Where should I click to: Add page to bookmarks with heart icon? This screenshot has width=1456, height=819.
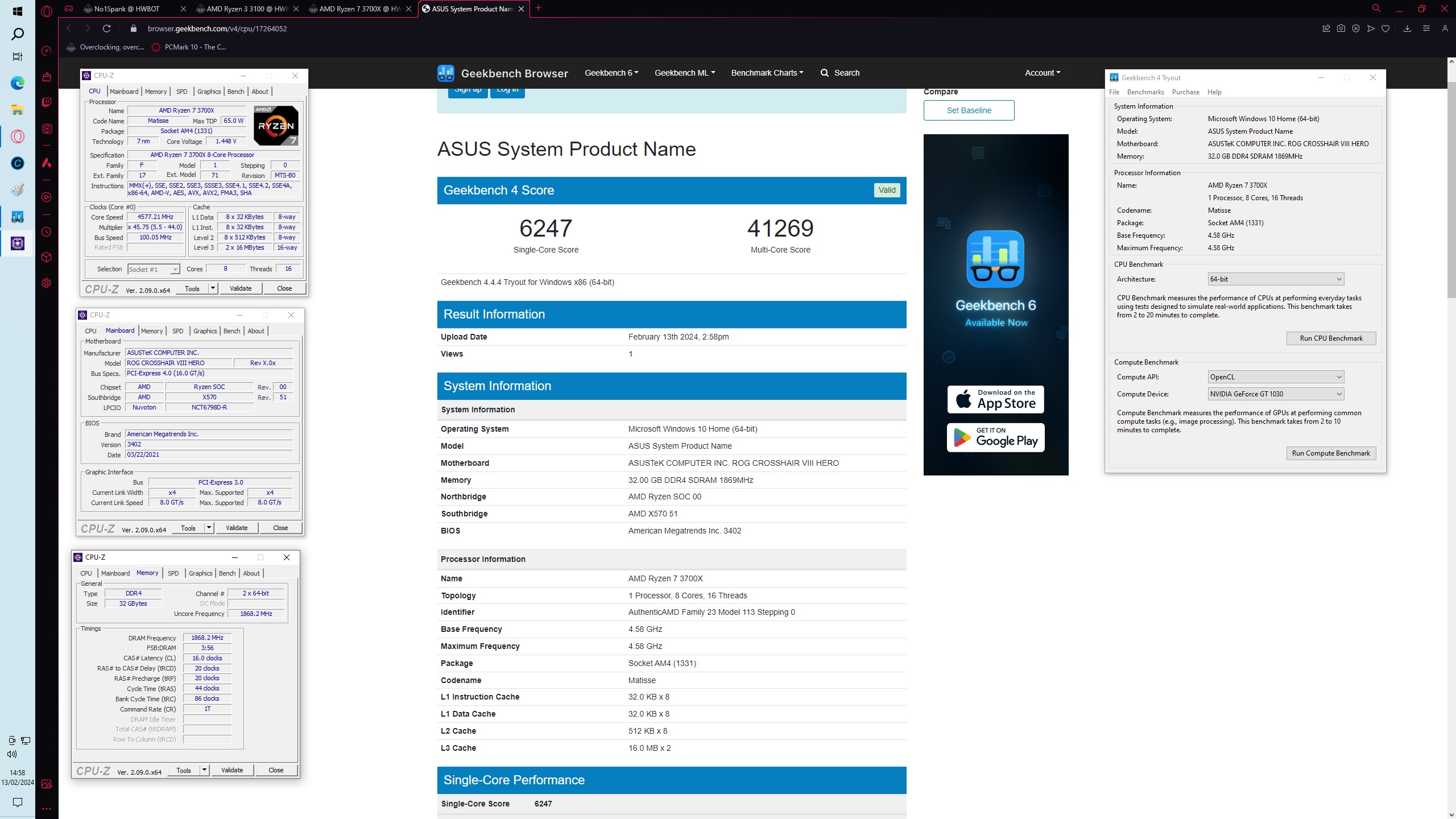tap(1385, 28)
